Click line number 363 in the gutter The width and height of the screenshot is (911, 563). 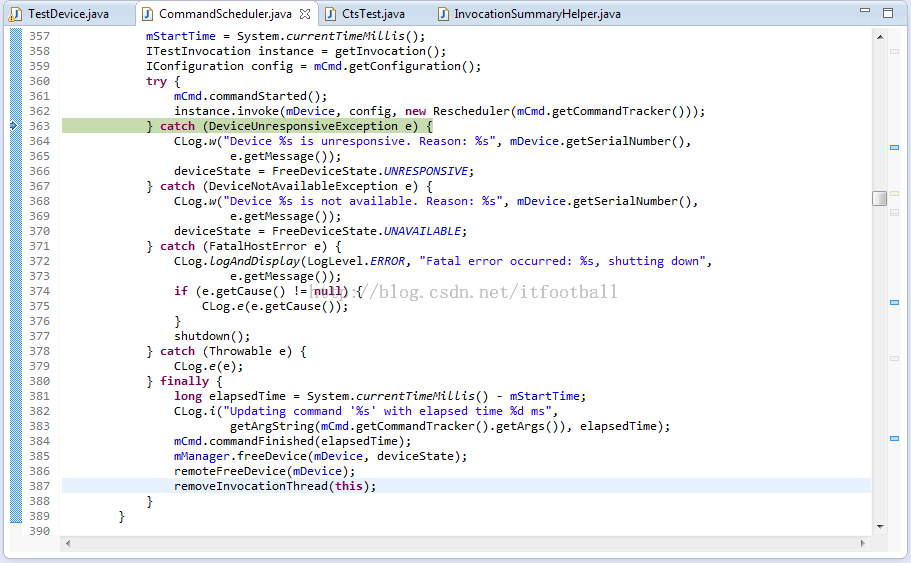(x=40, y=126)
